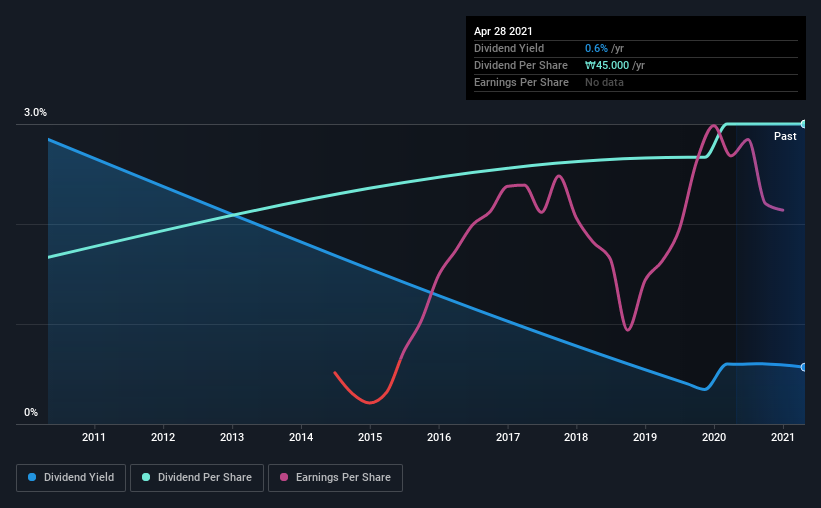Click the 3.0% y-axis label
The image size is (821, 508).
(35, 112)
